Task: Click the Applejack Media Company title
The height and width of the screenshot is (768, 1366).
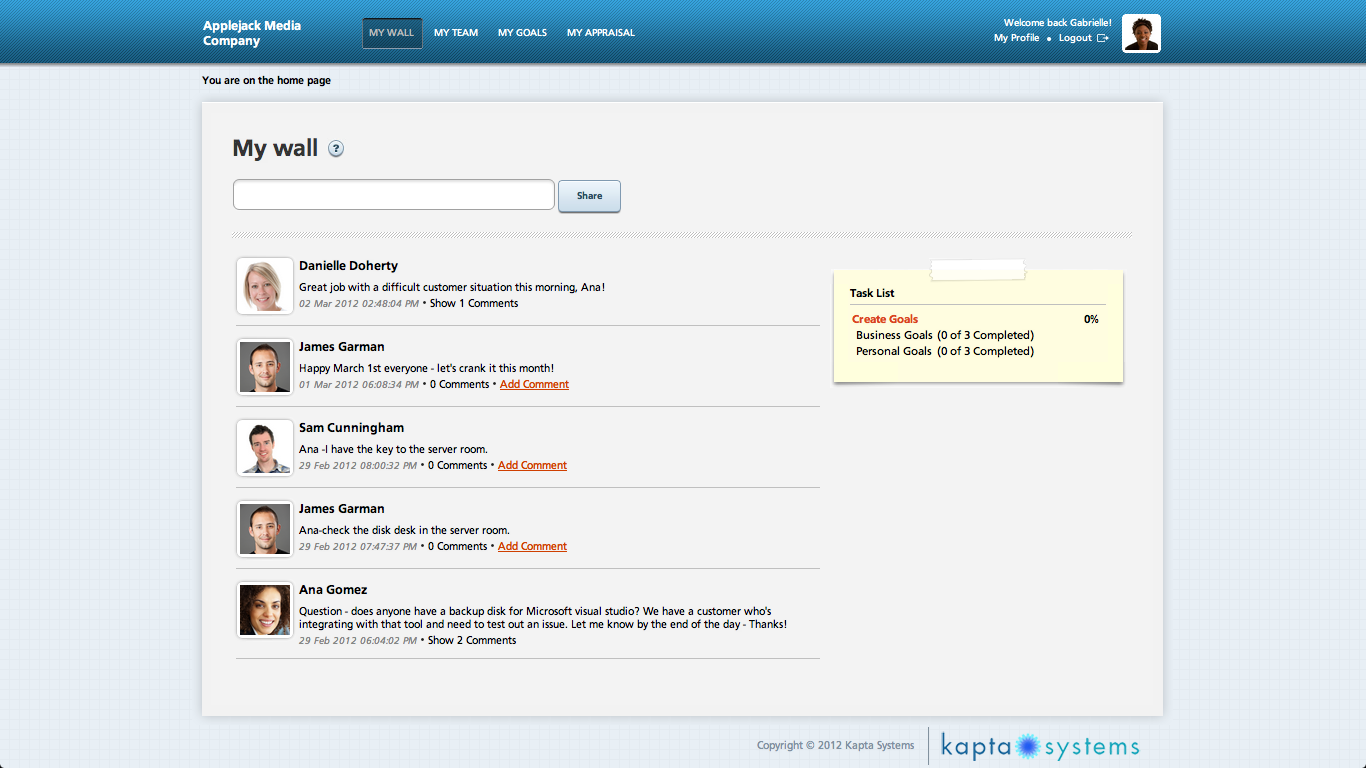Action: pyautogui.click(x=252, y=33)
